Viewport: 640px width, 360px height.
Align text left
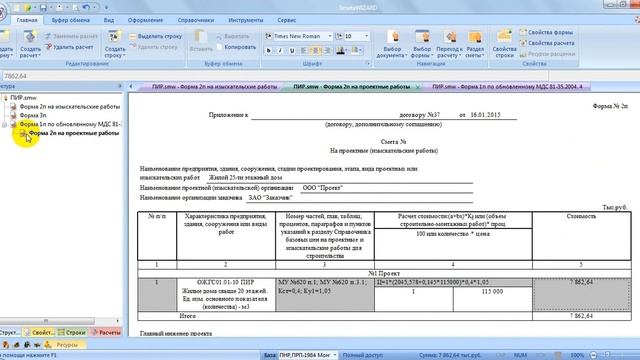[304, 51]
